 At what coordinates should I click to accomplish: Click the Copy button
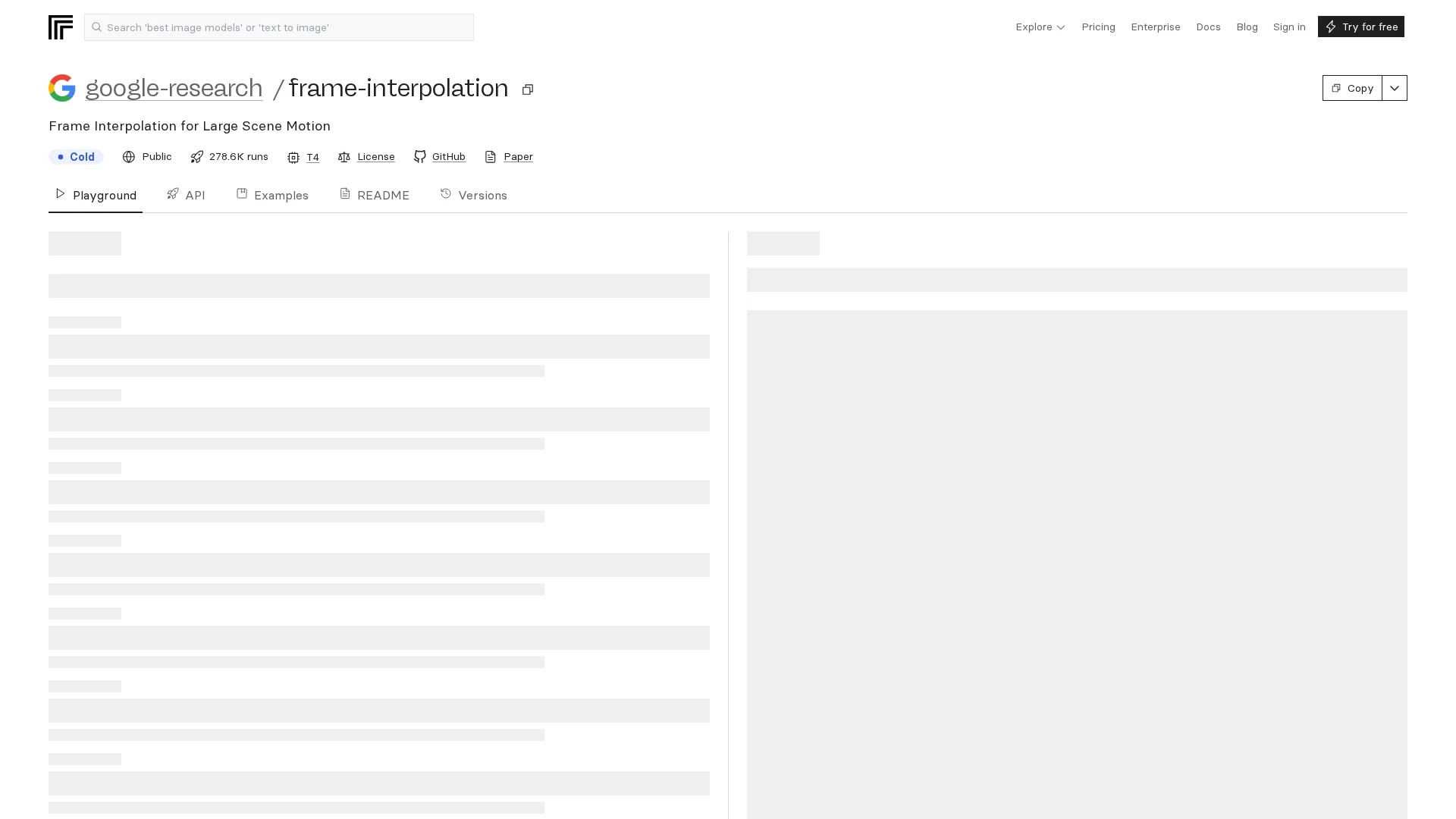pyautogui.click(x=1352, y=88)
